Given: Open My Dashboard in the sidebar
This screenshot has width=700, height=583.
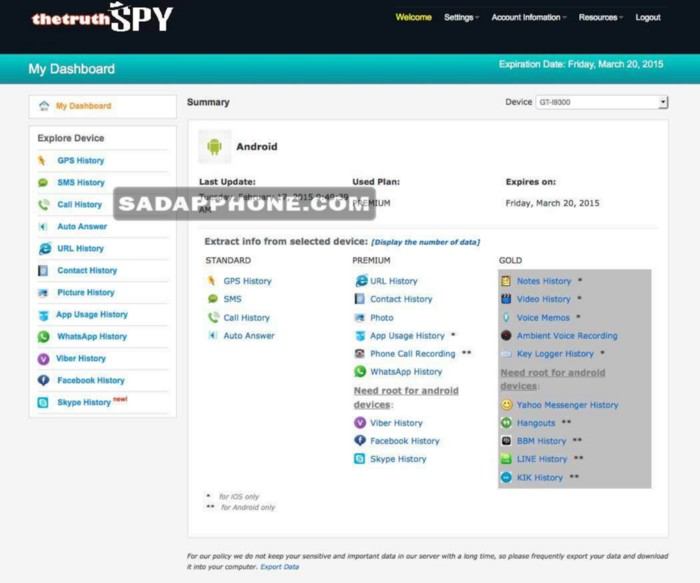Looking at the screenshot, I should pos(83,106).
